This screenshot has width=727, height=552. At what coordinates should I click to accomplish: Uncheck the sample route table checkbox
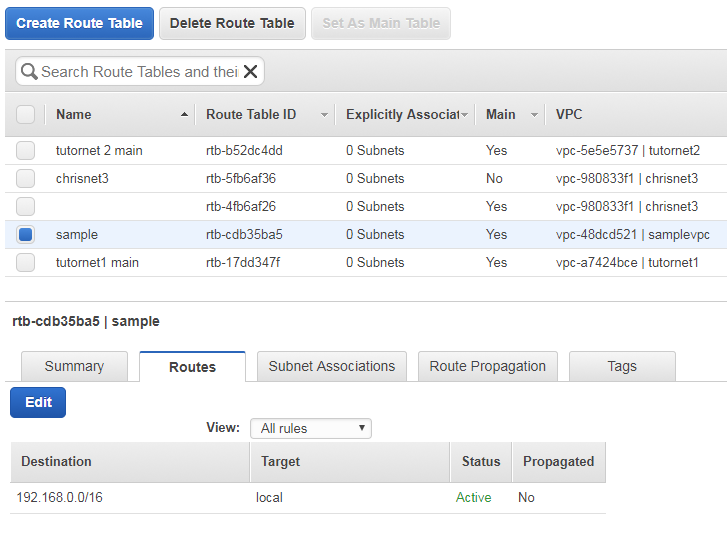26,235
